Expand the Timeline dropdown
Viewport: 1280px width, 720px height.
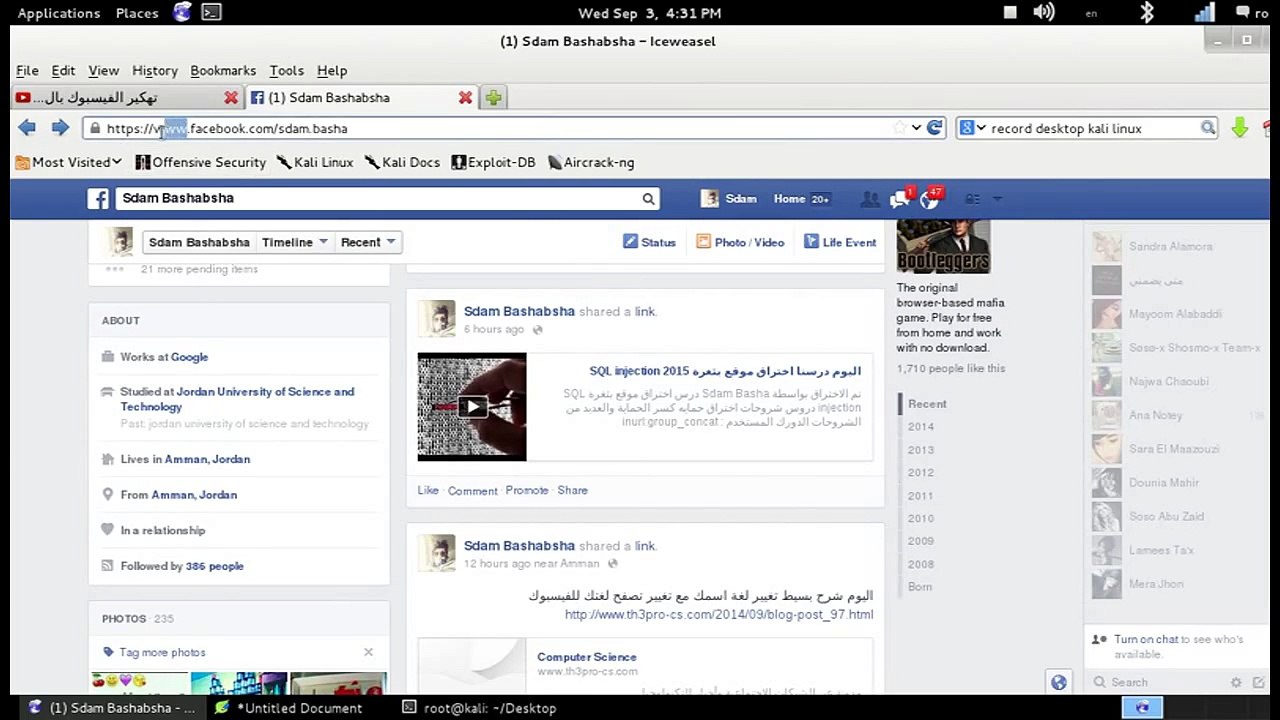pos(295,242)
